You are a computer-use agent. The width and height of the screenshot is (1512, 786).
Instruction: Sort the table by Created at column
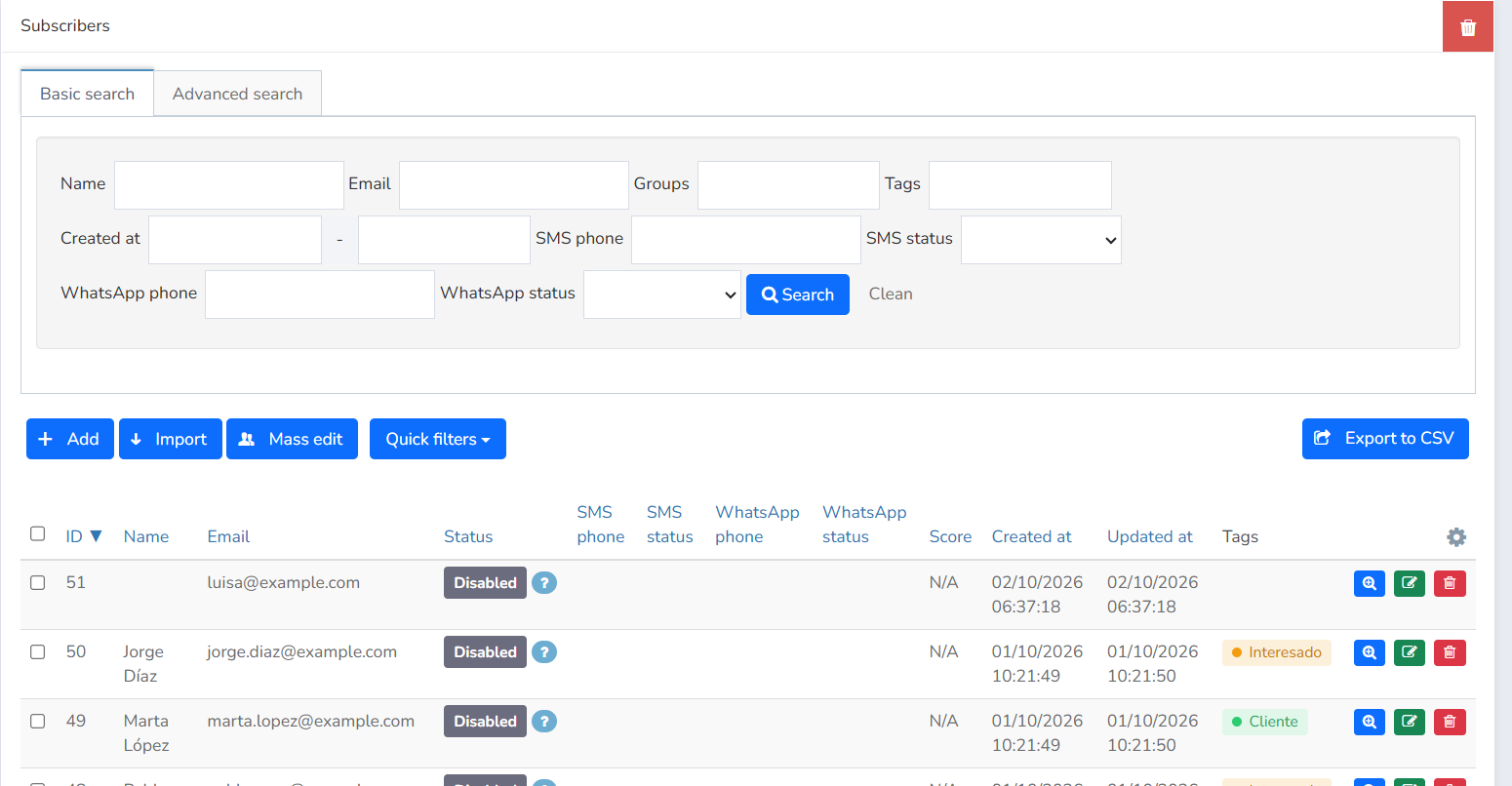1031,536
